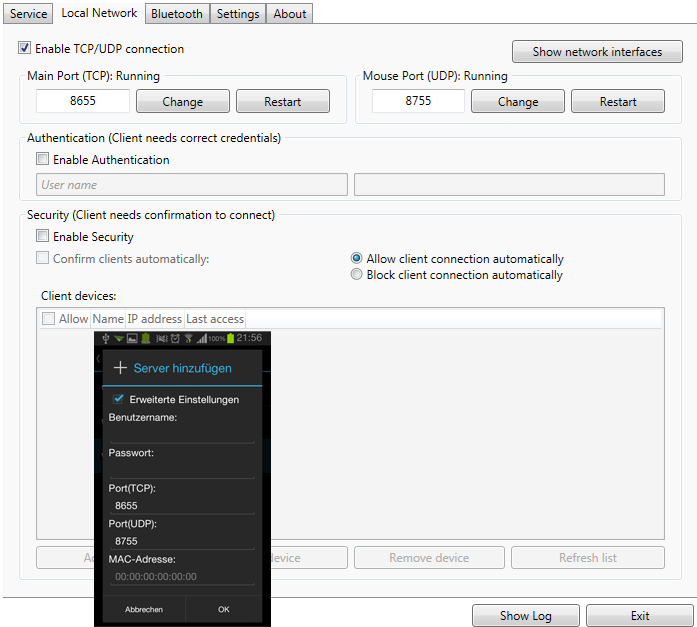Viewport: 697px width, 627px height.
Task: Tap the plus icon next to Server hinzufügen
Action: pos(120,368)
